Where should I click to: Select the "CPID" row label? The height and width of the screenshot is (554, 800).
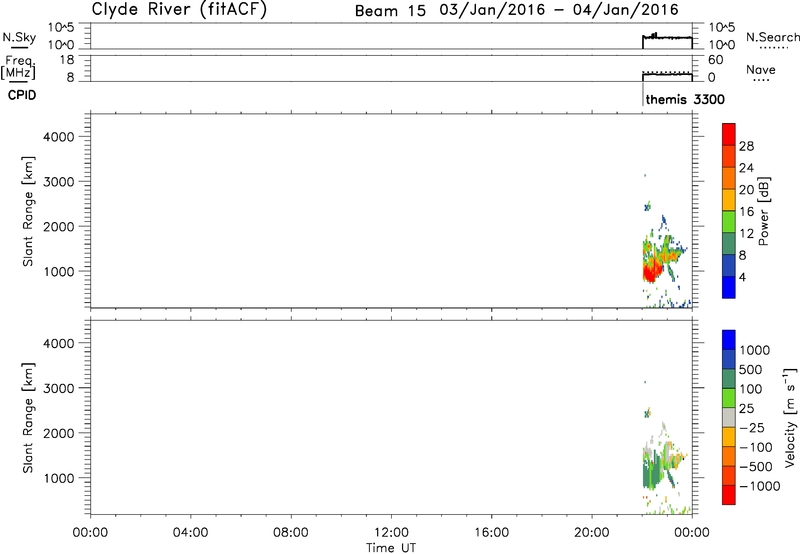tap(22, 95)
